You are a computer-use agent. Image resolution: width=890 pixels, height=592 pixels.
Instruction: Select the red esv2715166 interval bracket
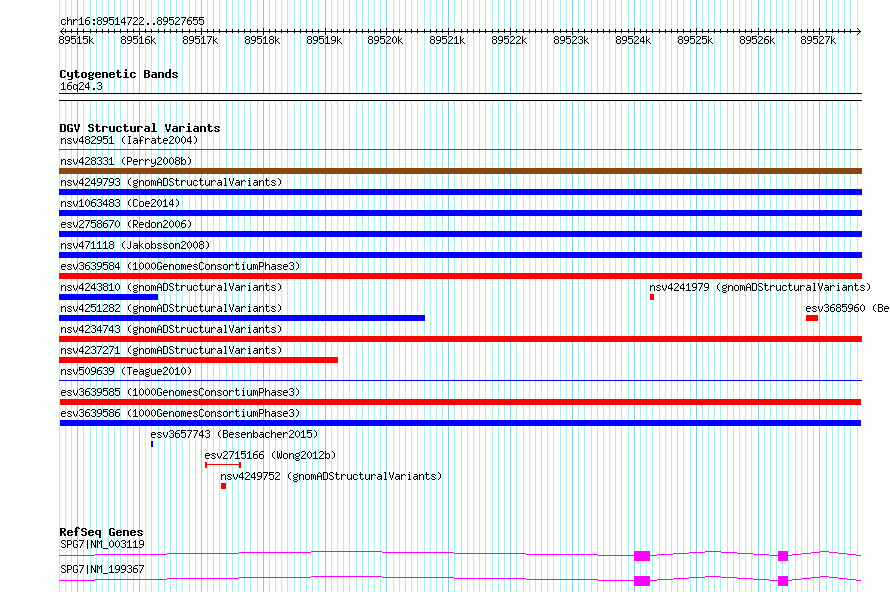click(223, 465)
